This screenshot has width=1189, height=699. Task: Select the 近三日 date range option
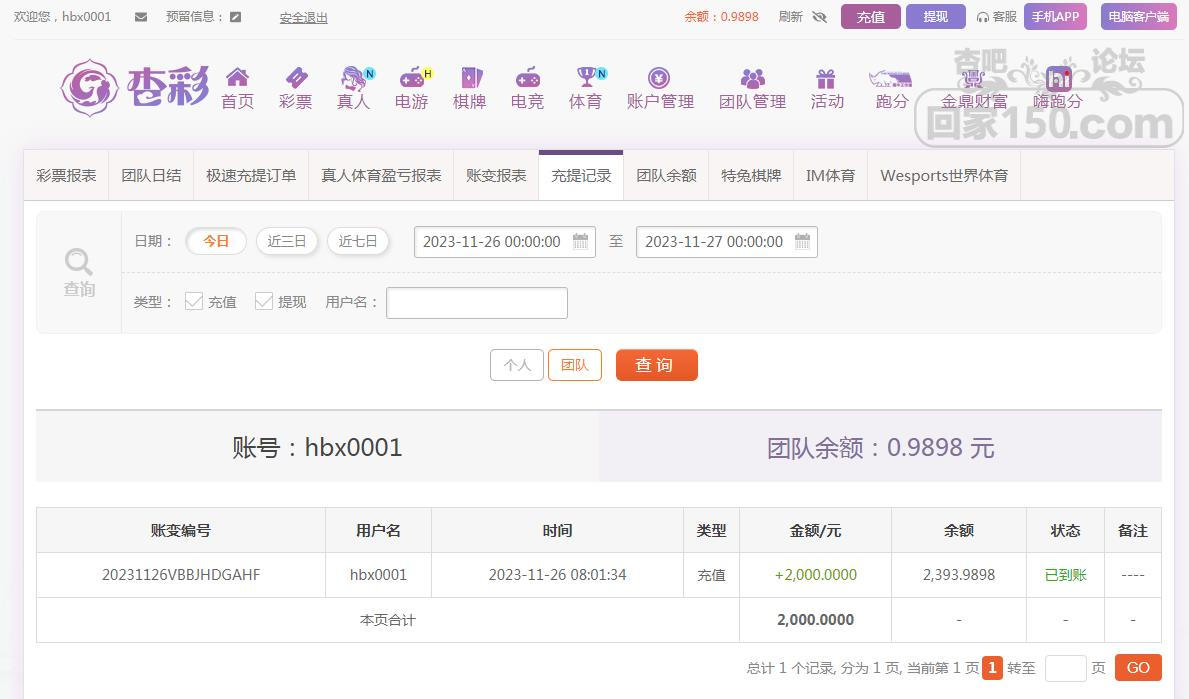[x=287, y=241]
